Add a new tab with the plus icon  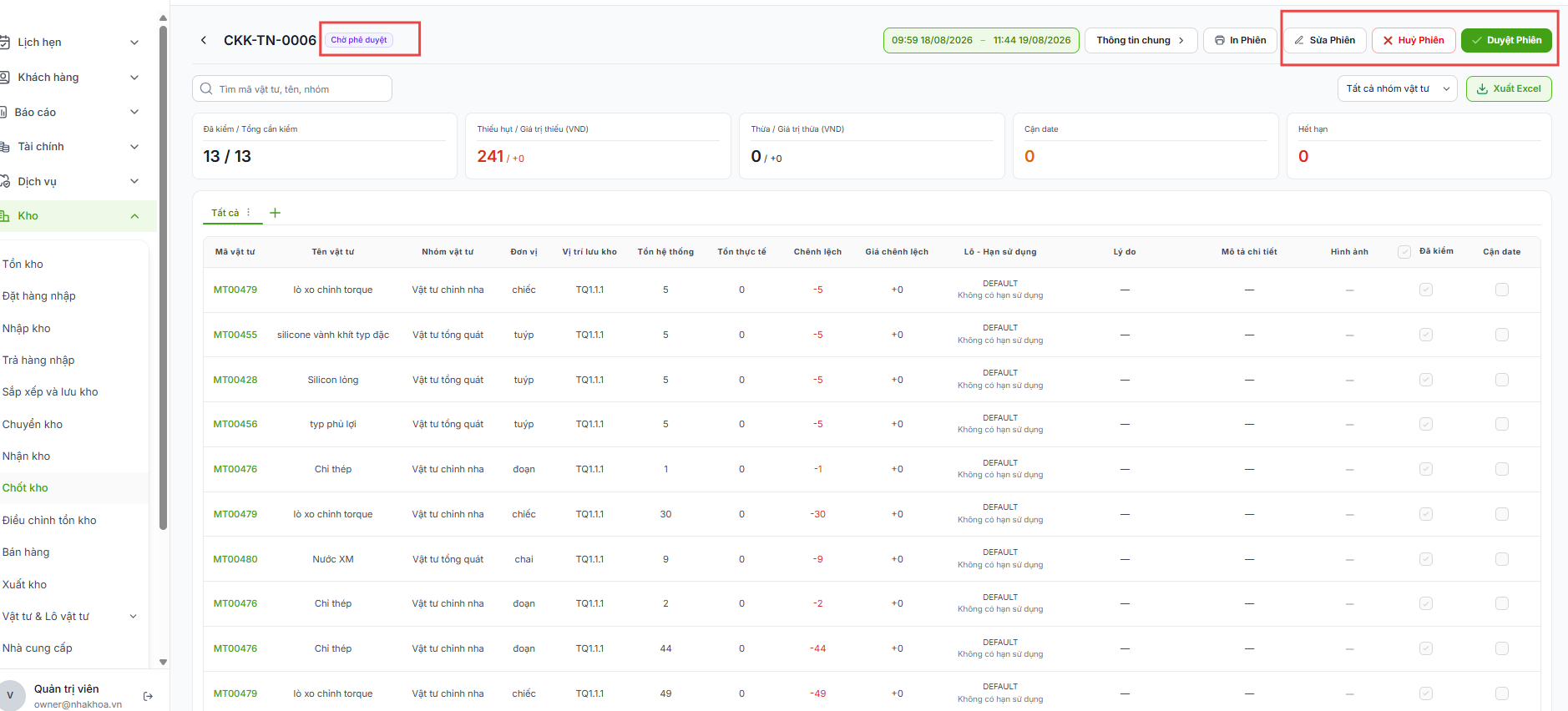tap(275, 213)
